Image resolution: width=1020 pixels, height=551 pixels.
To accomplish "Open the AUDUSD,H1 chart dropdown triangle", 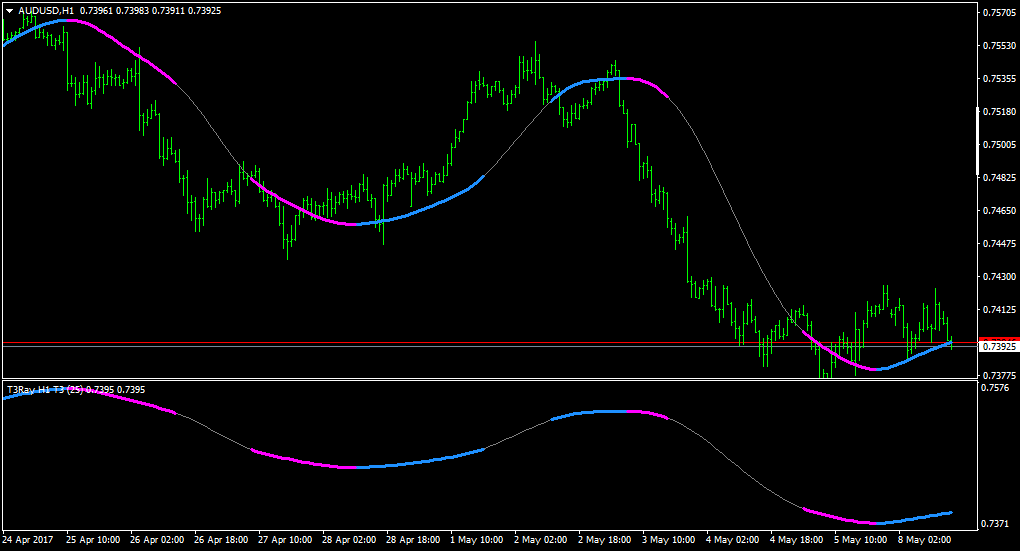I will 10,11.
